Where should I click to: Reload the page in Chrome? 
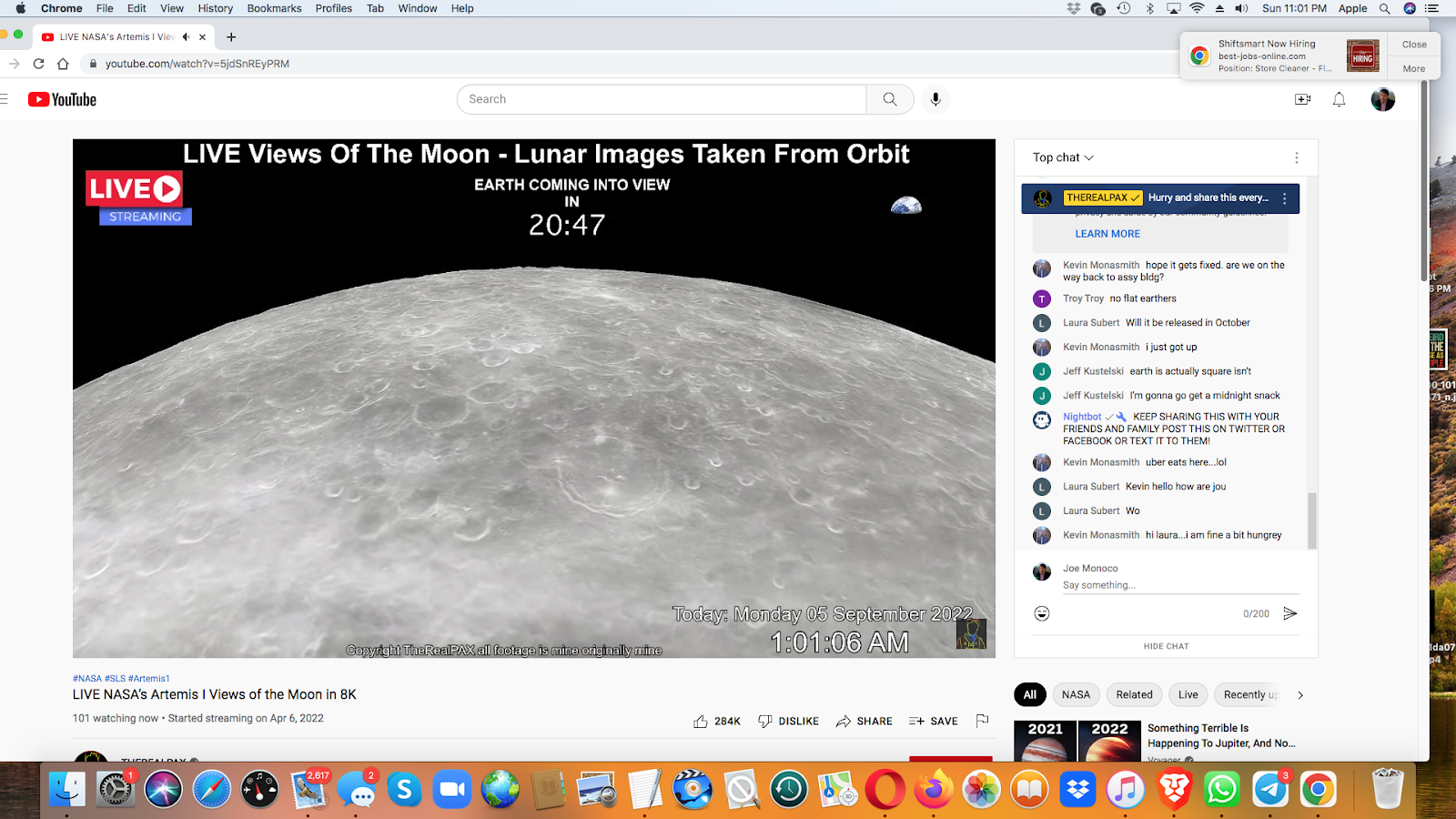tap(38, 64)
